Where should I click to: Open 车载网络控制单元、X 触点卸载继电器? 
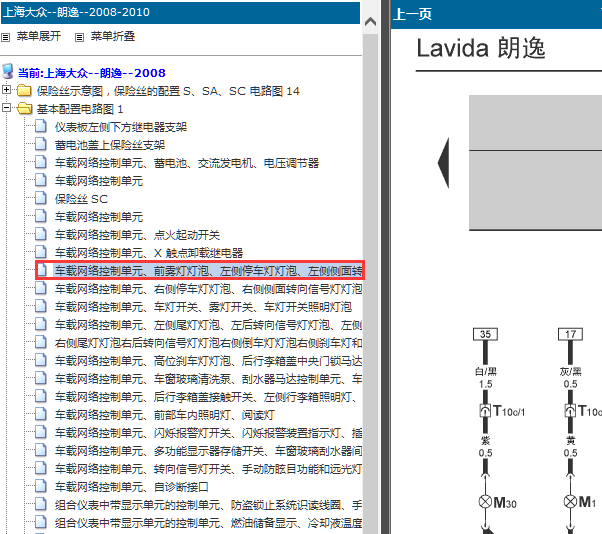149,253
